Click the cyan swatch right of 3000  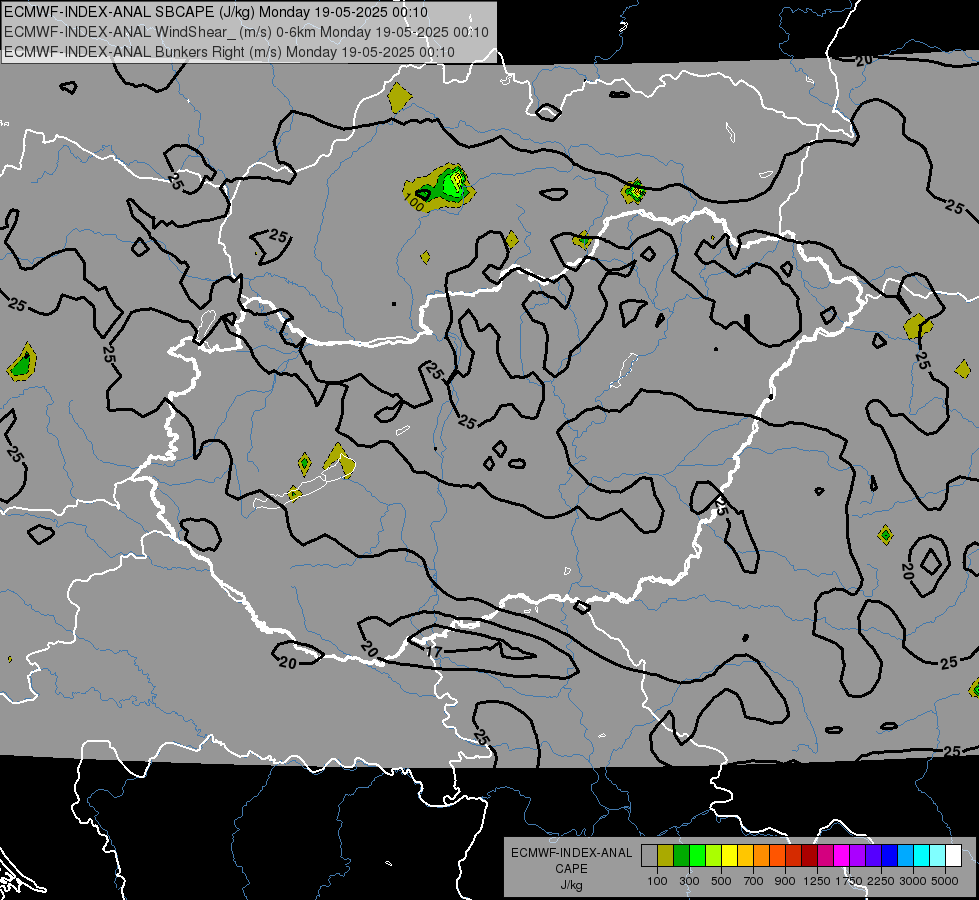tap(922, 856)
